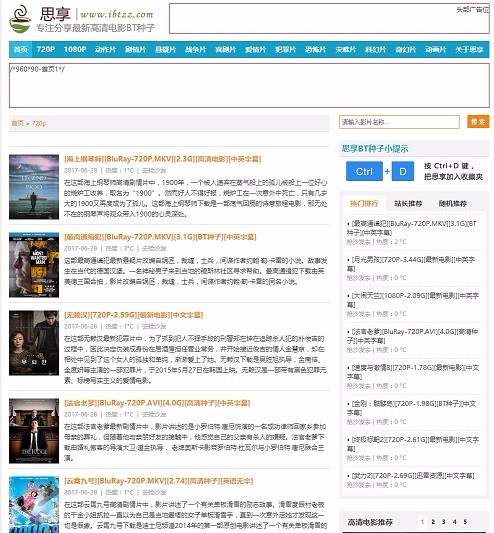
Task: Go to 奇幻片 category
Action: (x=406, y=50)
